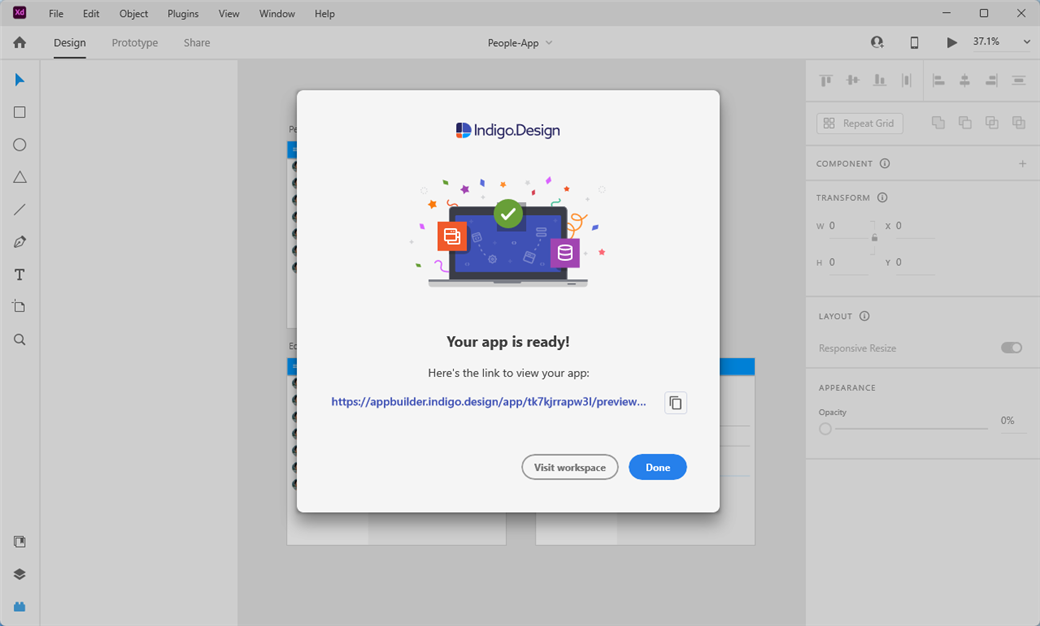Viewport: 1040px width, 626px height.
Task: Click the Transform info icon
Action: (882, 197)
